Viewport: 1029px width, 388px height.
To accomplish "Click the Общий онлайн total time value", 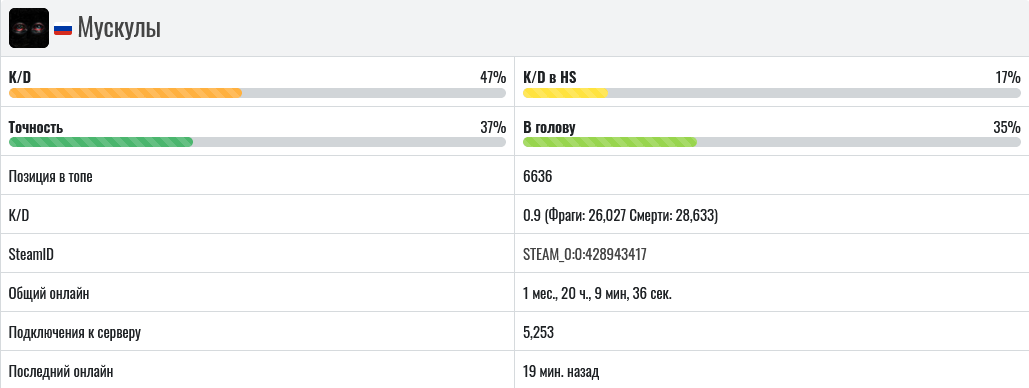I will click(597, 293).
